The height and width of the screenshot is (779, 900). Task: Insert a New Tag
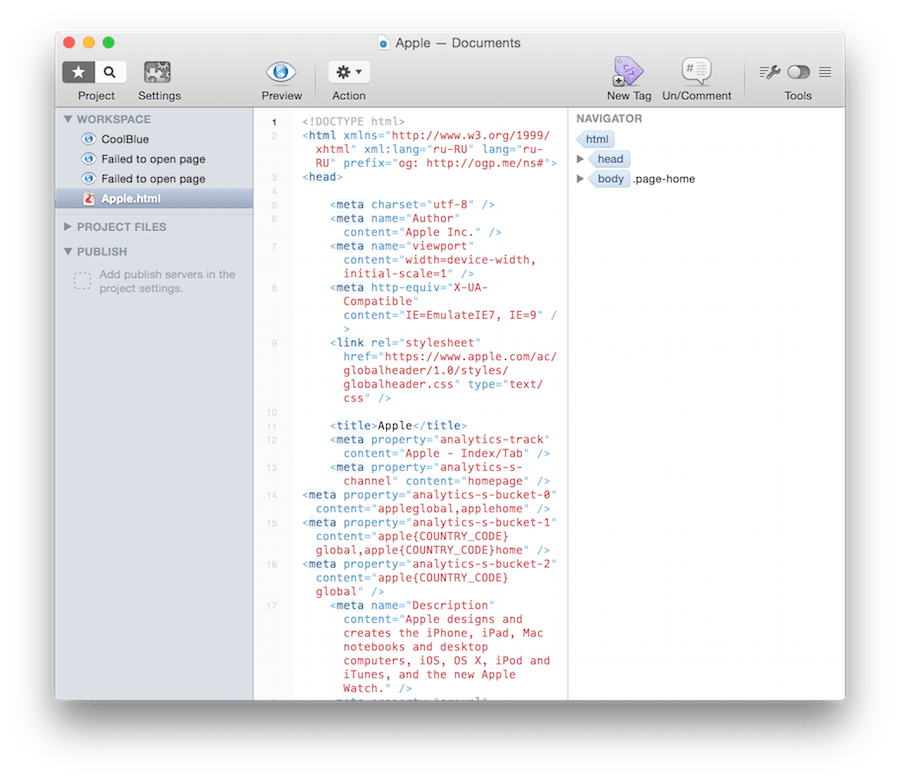(x=628, y=71)
